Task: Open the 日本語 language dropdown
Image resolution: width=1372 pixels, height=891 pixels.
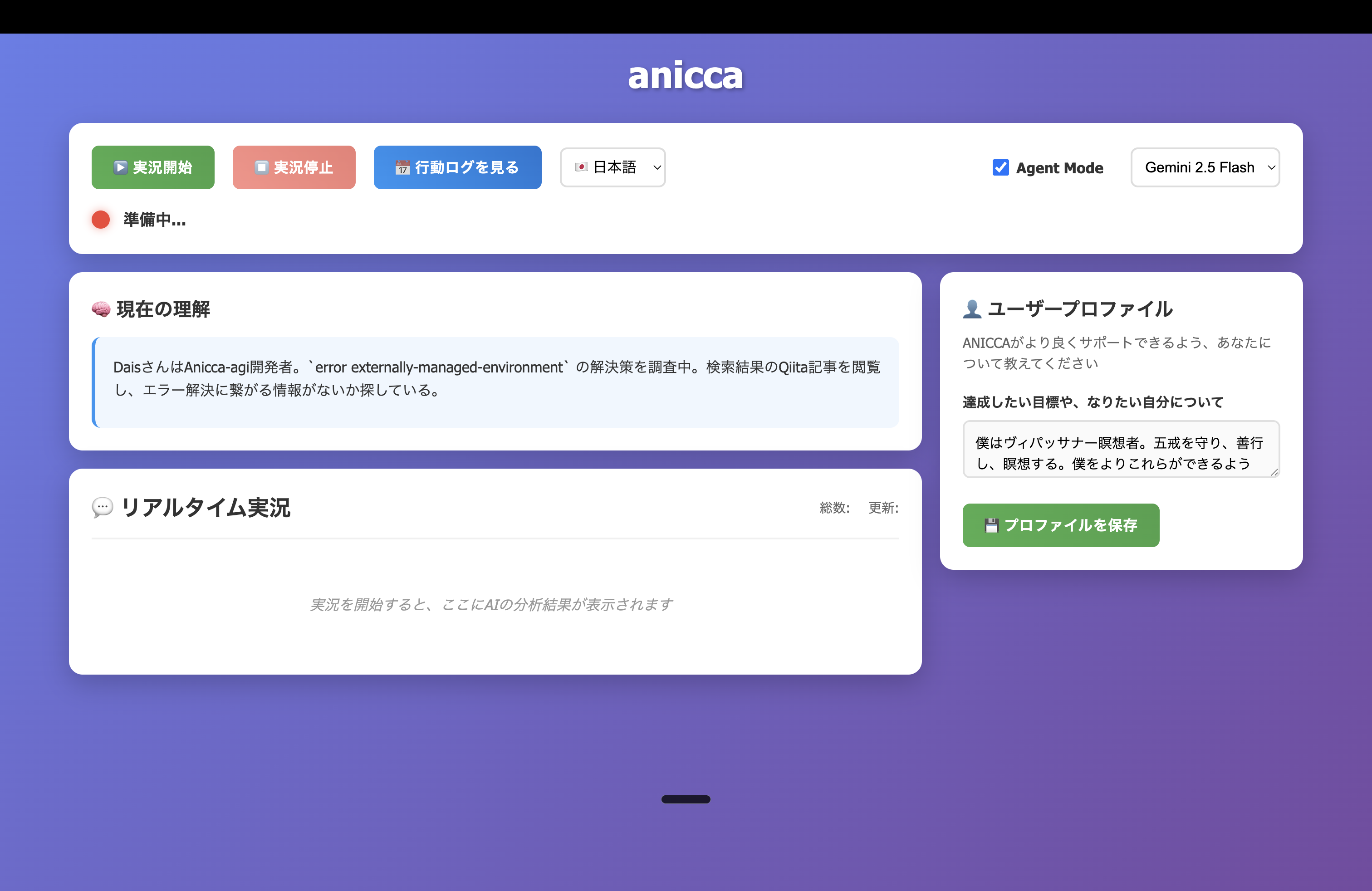Action: click(x=612, y=168)
